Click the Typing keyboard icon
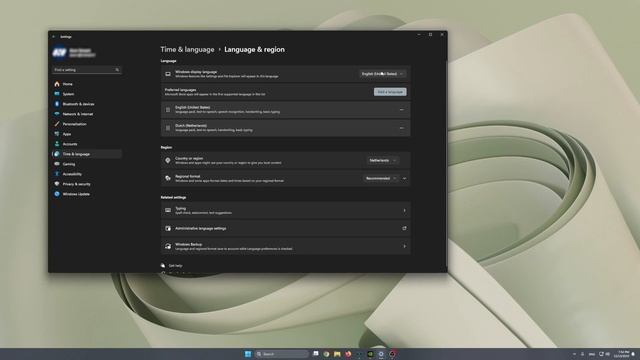This screenshot has height=360, width=640. (x=168, y=211)
